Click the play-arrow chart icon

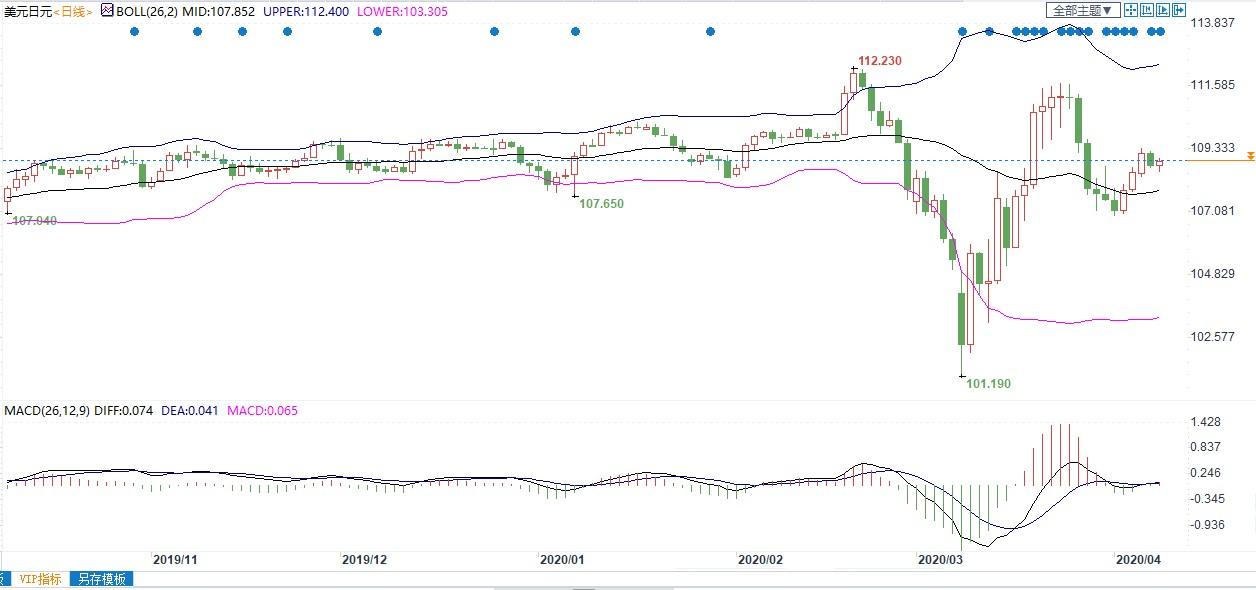[1163, 10]
